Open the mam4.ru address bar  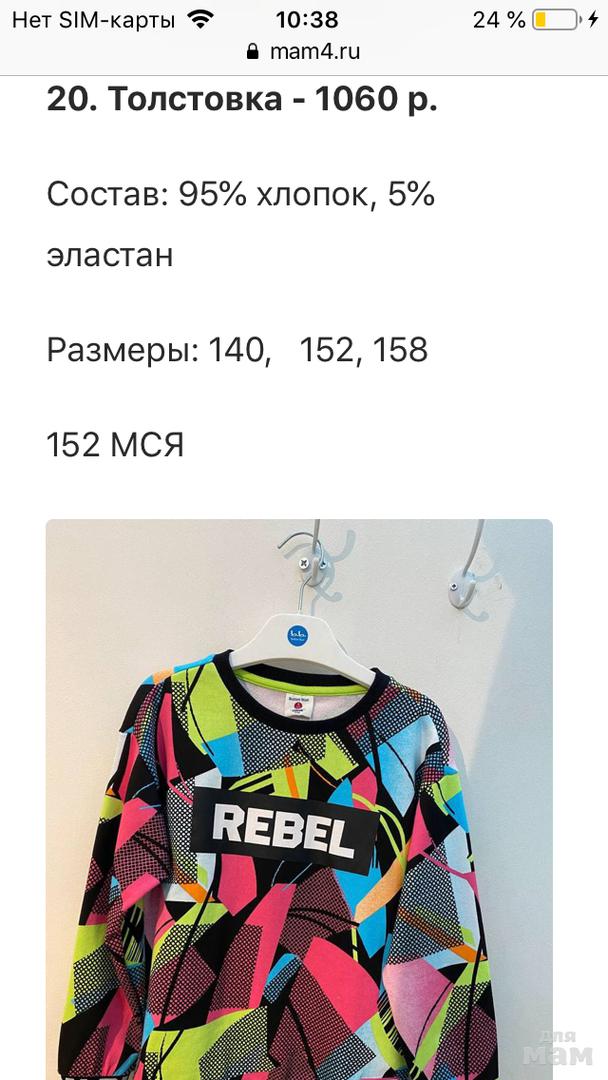coord(304,52)
